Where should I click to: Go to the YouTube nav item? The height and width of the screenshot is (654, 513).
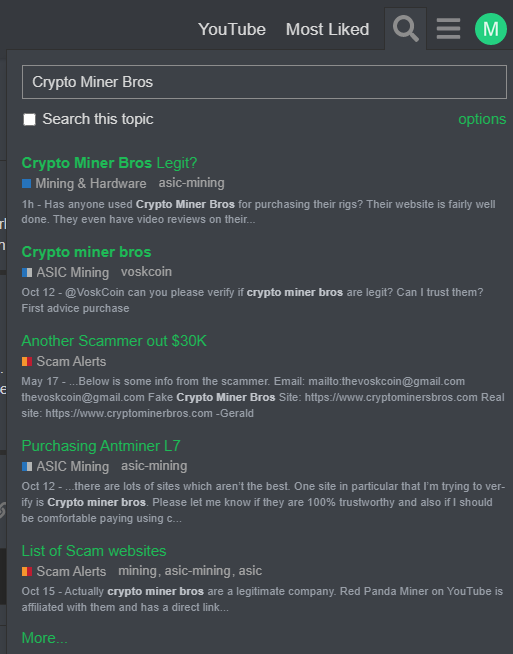click(231, 29)
